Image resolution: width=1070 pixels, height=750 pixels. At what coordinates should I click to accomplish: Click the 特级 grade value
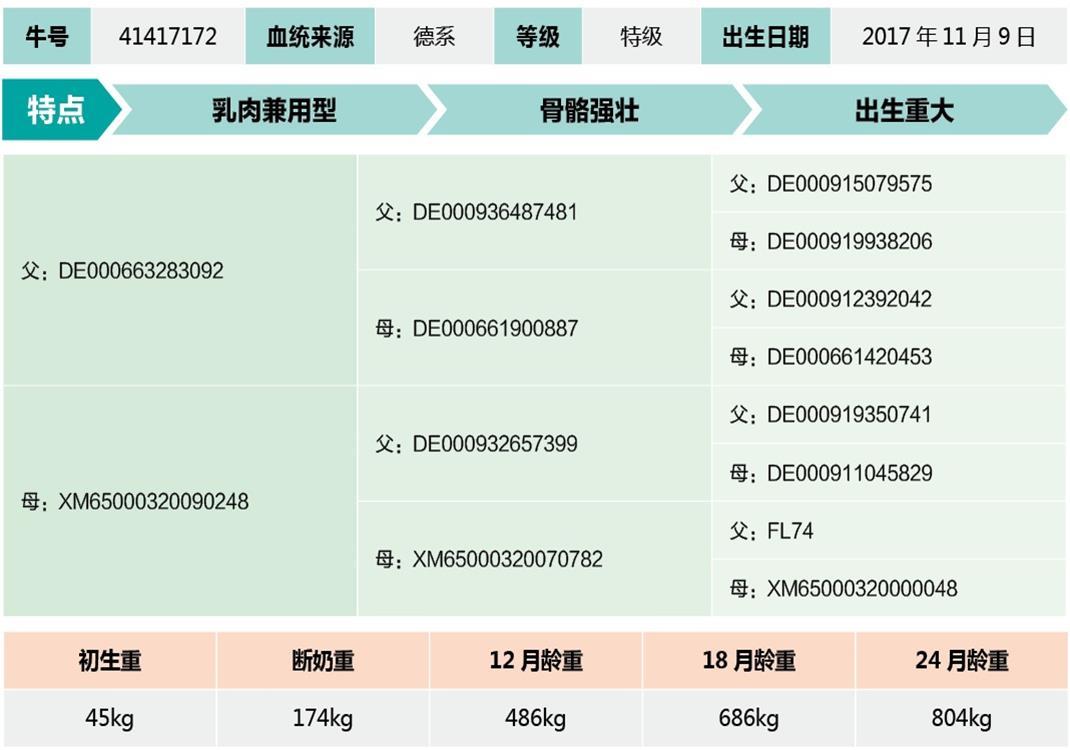click(641, 37)
